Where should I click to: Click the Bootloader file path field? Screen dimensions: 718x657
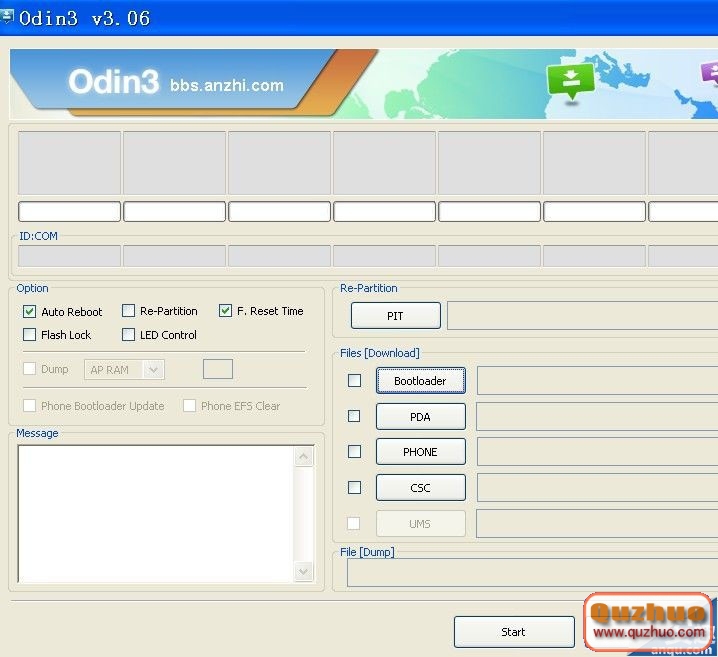597,380
